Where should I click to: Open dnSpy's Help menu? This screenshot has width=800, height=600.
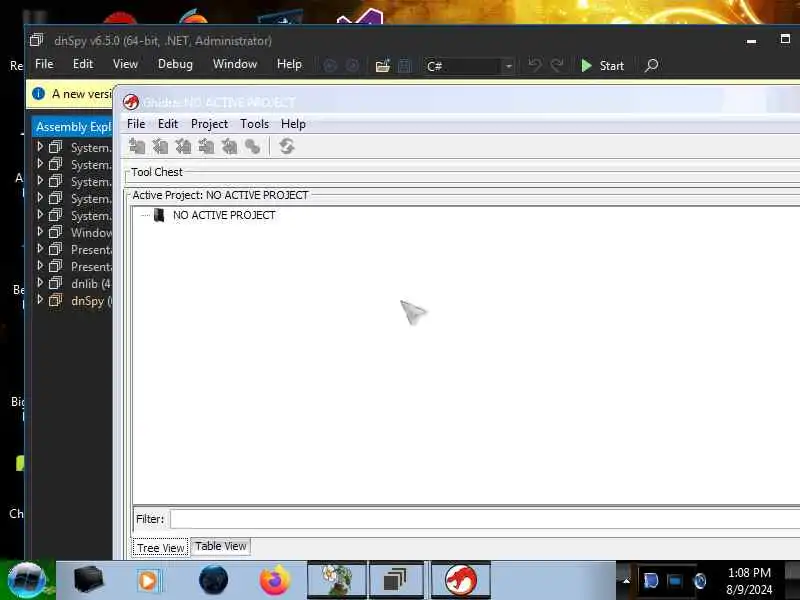(289, 64)
